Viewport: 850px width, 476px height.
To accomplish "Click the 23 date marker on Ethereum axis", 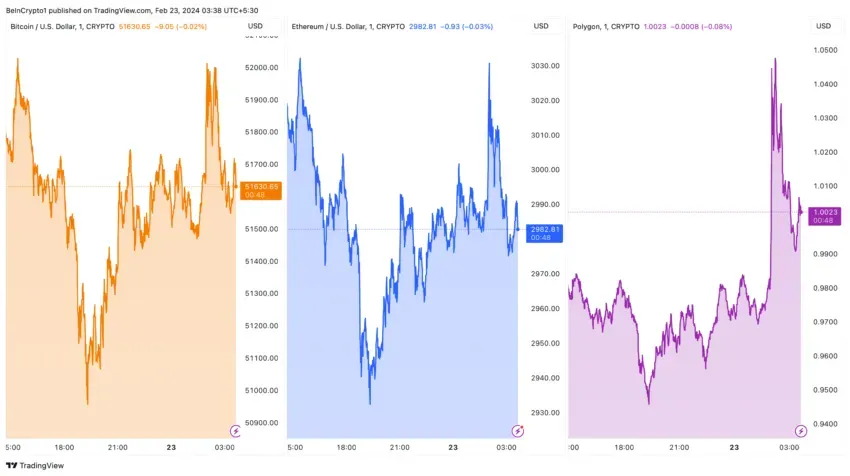I will 453,447.
